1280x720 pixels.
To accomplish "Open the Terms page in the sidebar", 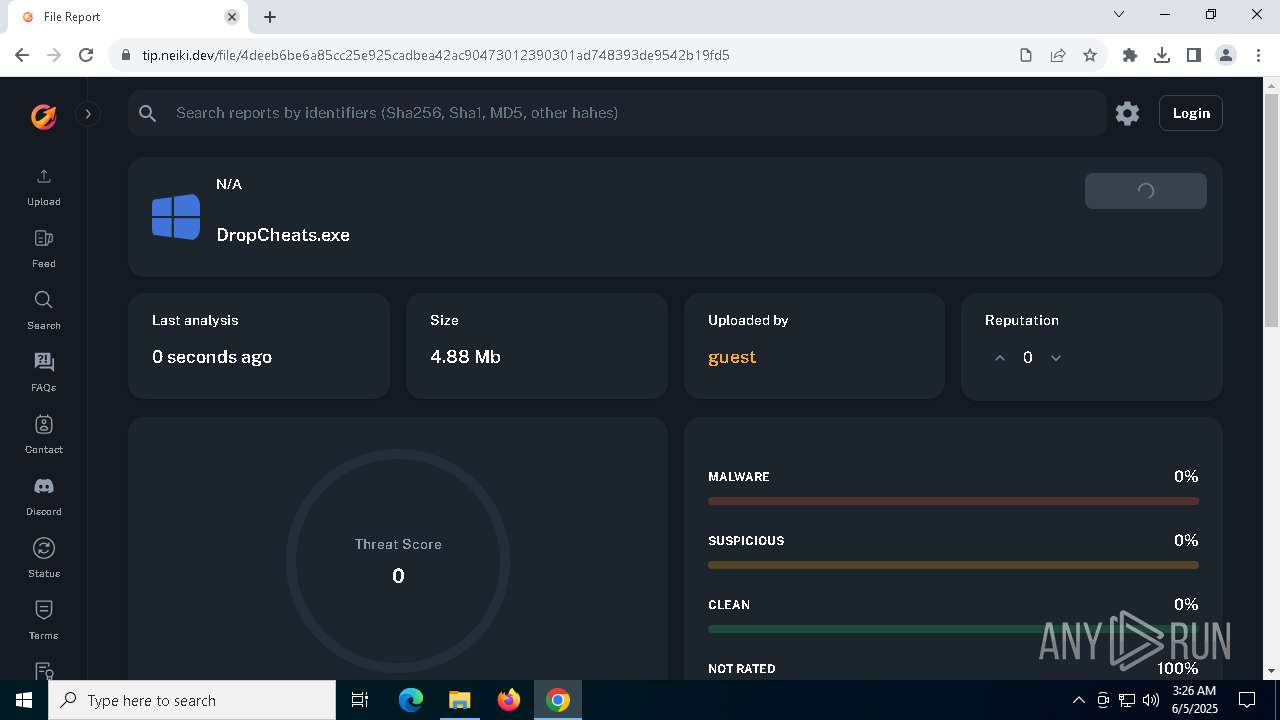I will [43, 621].
